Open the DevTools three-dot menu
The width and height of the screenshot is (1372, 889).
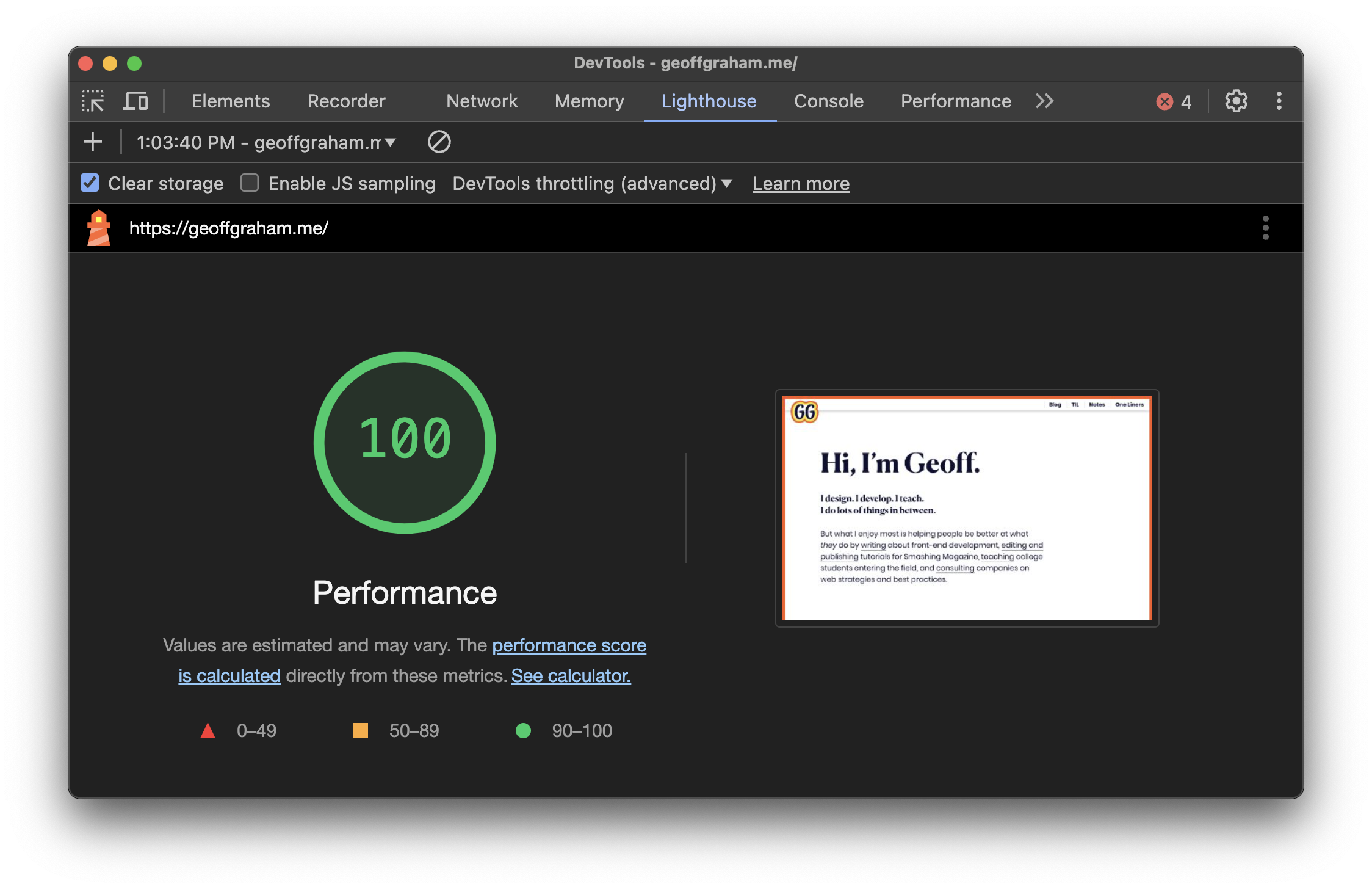point(1279,101)
